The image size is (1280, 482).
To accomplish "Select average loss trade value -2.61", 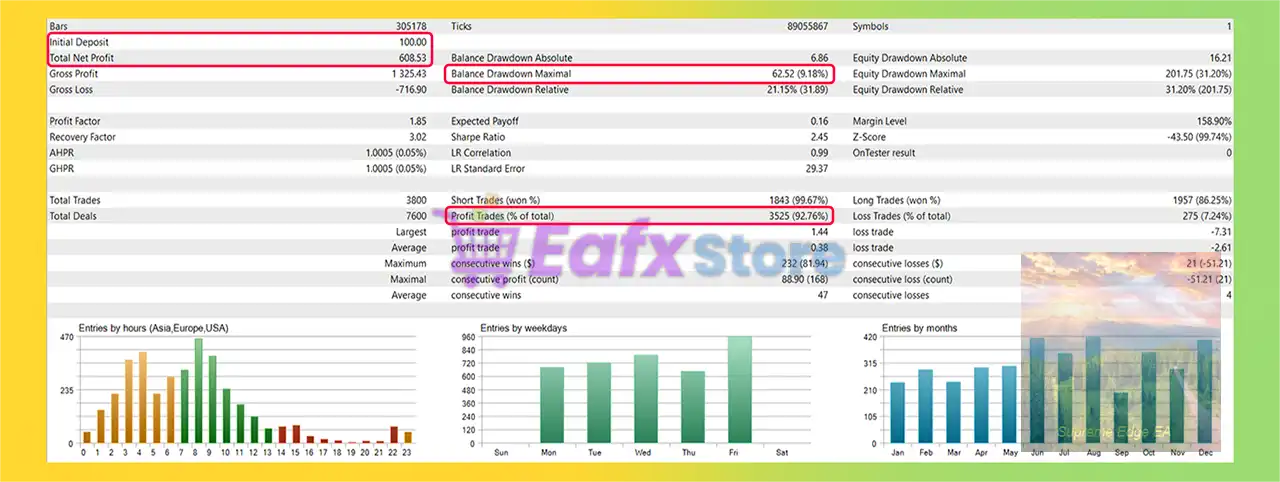I will [x=1220, y=248].
